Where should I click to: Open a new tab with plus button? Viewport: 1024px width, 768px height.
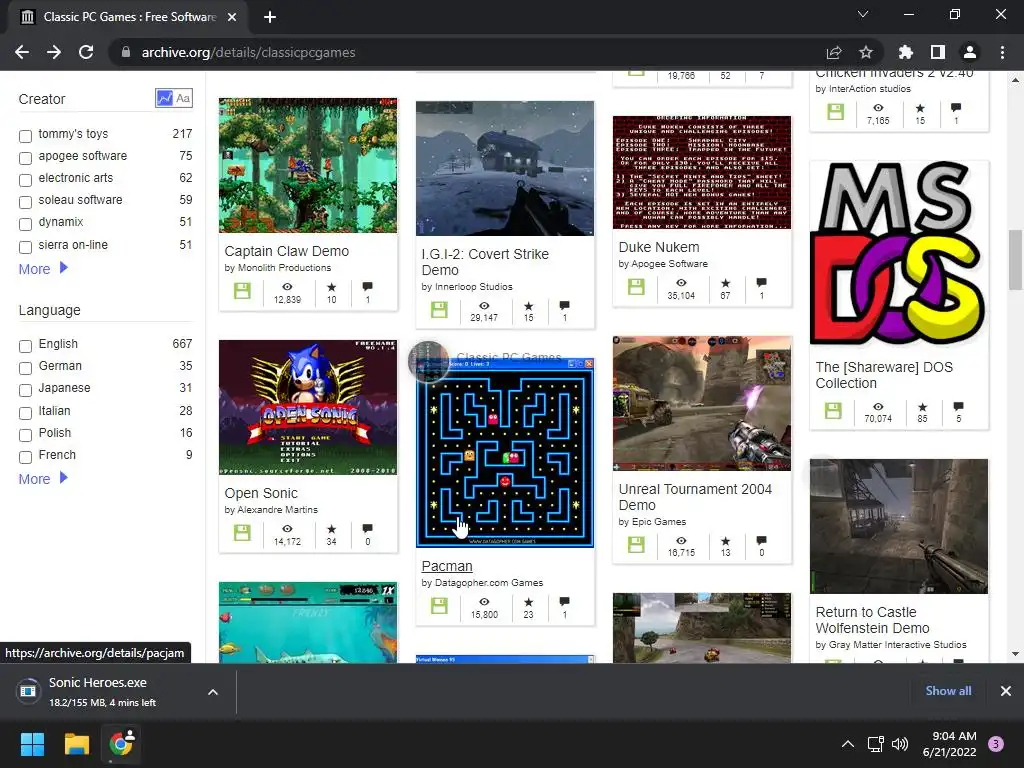click(270, 17)
